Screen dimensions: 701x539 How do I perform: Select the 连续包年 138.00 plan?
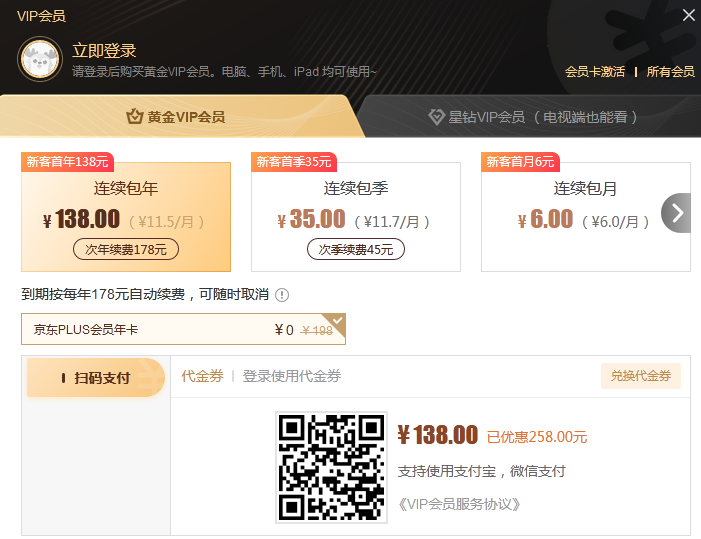click(126, 217)
